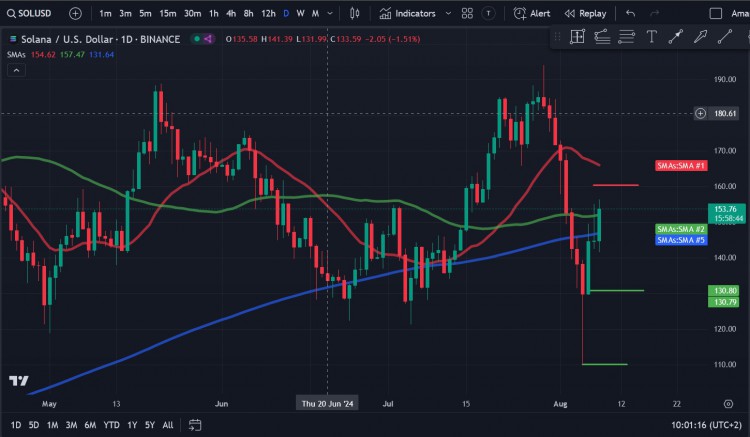Select the 3m timeframe
750x437 pixels.
pos(125,13)
